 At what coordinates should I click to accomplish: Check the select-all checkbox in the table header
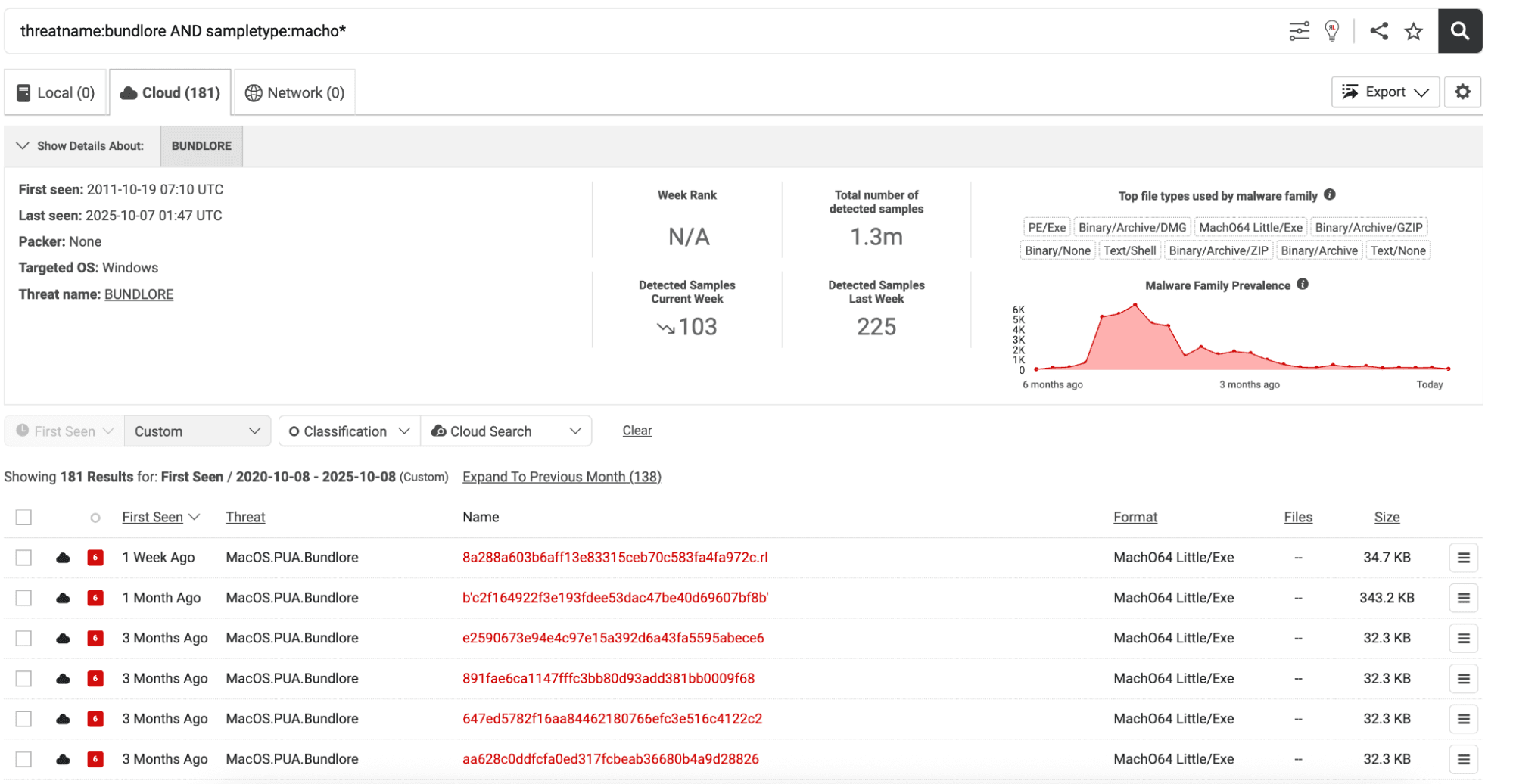pos(23,517)
